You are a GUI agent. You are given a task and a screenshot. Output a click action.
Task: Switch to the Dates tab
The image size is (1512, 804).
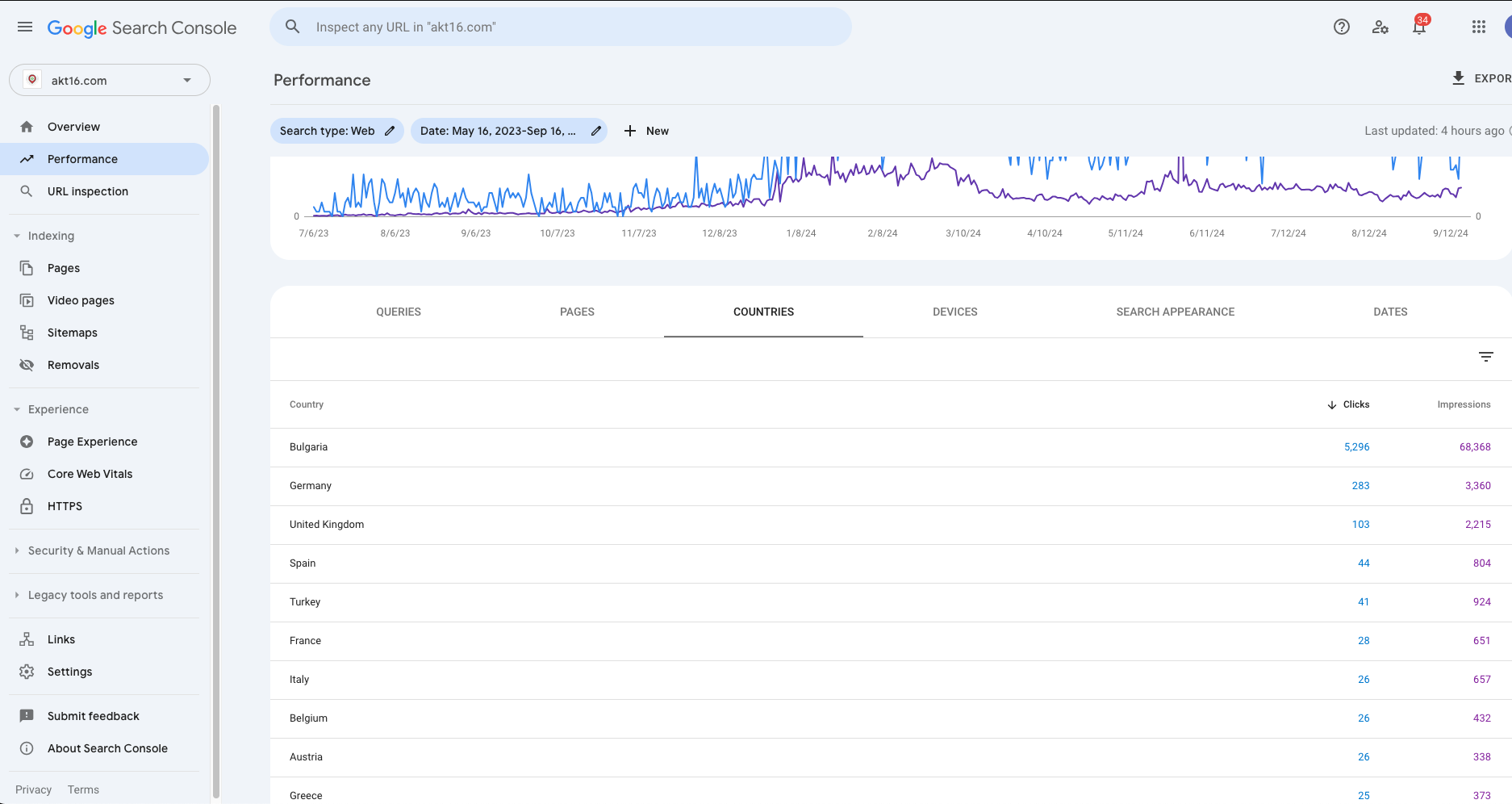pos(1390,312)
